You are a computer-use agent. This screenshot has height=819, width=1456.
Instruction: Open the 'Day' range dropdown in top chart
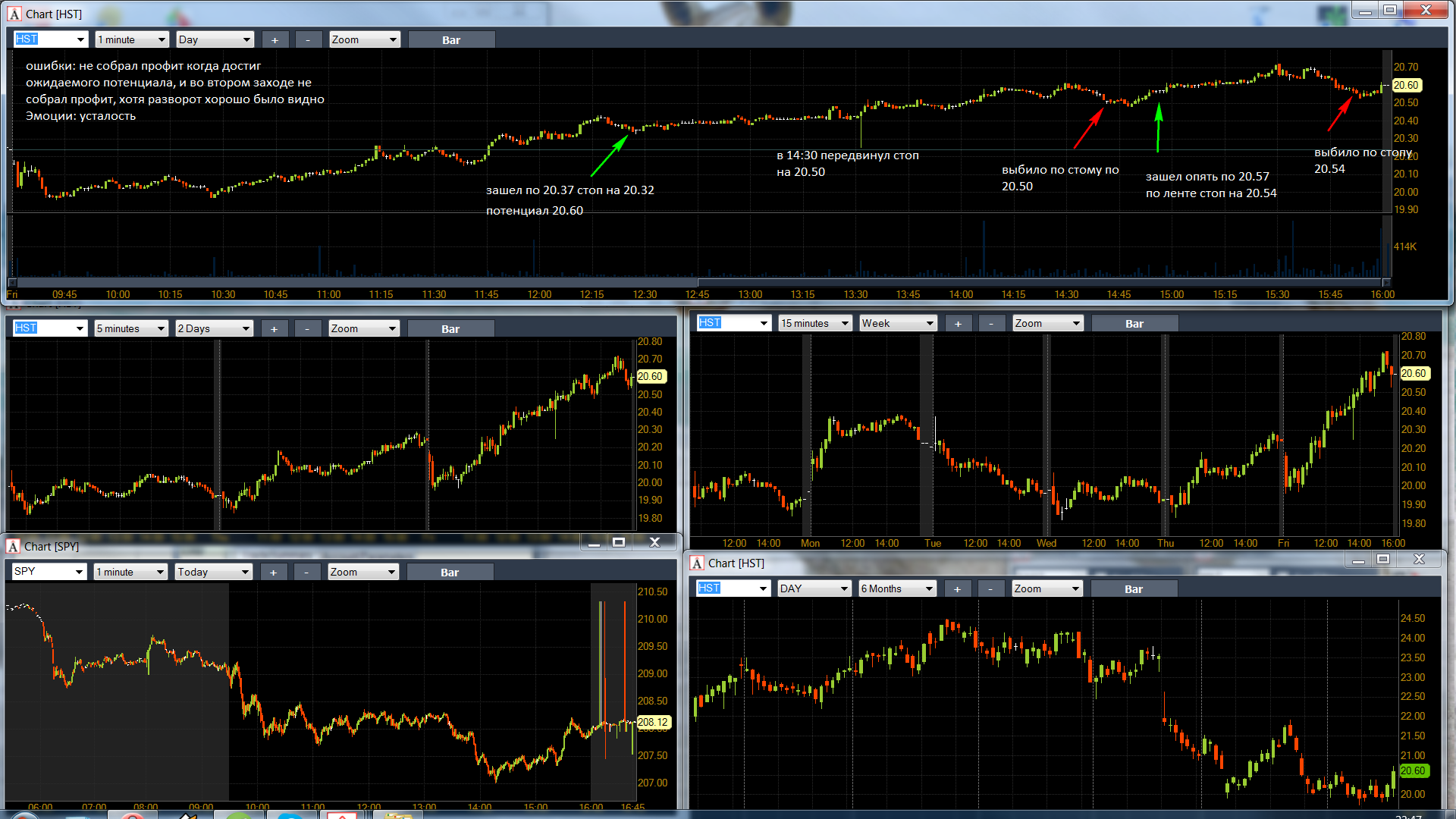point(215,39)
